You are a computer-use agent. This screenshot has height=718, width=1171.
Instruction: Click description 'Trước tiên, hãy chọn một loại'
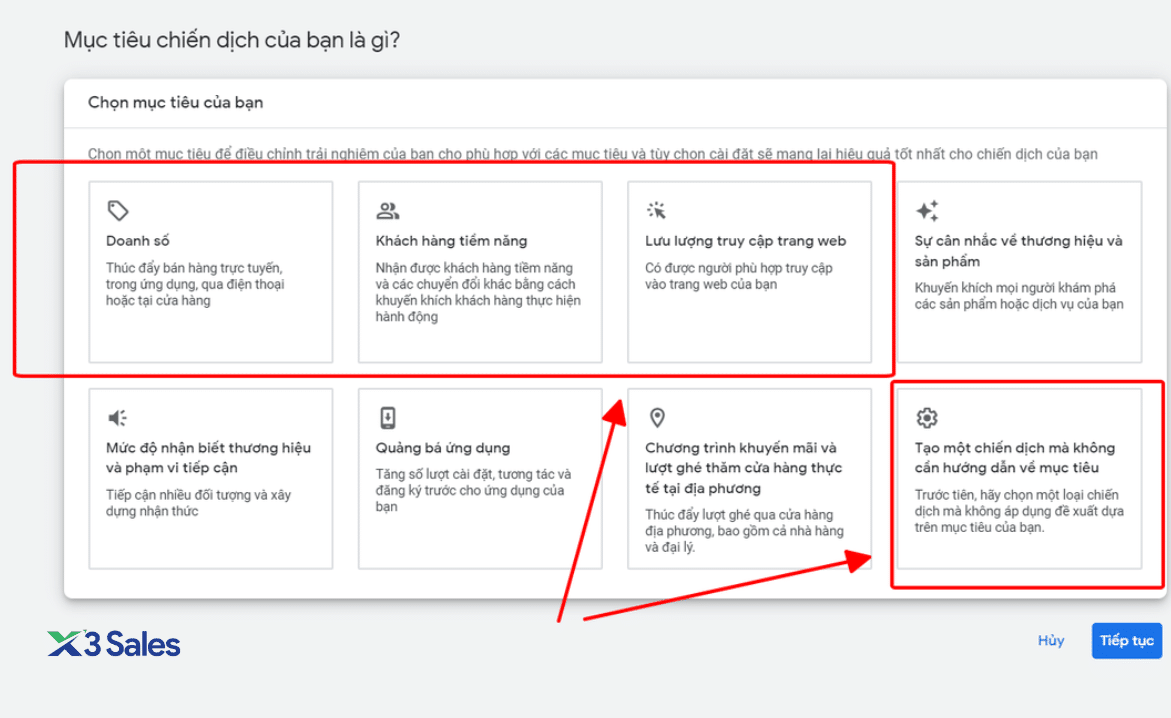coord(1019,511)
